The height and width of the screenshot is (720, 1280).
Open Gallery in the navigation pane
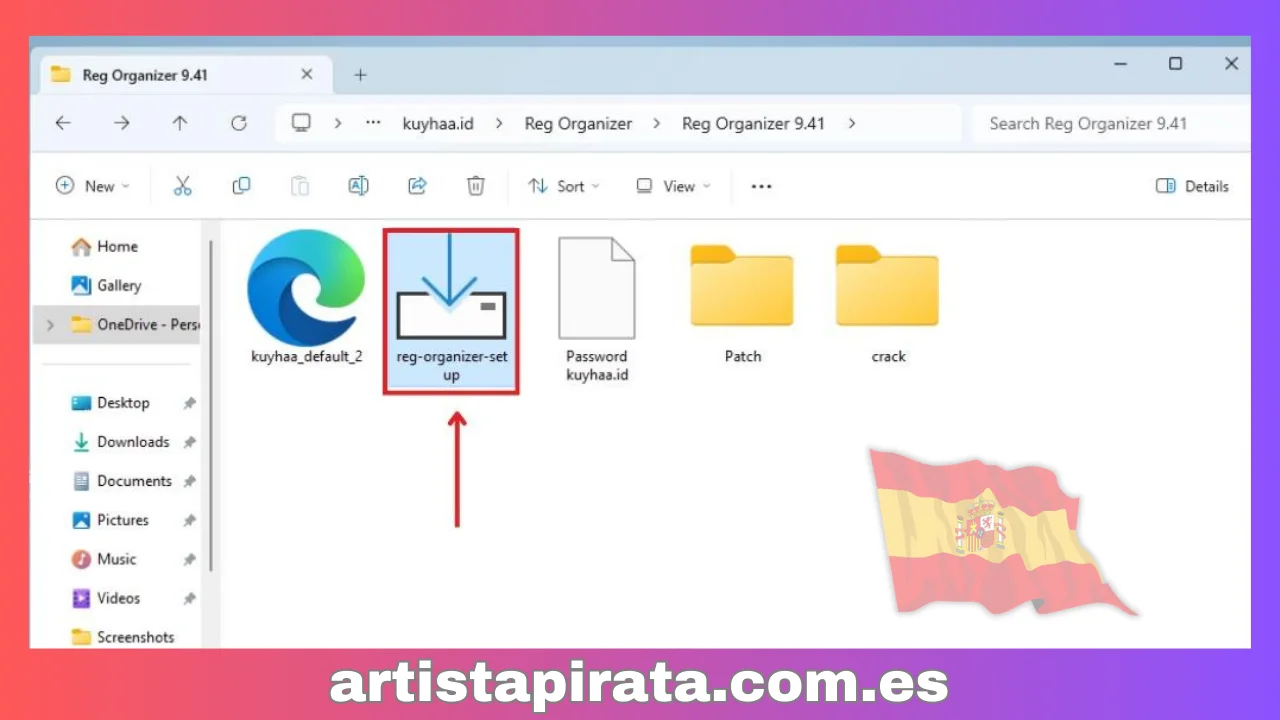pyautogui.click(x=106, y=285)
